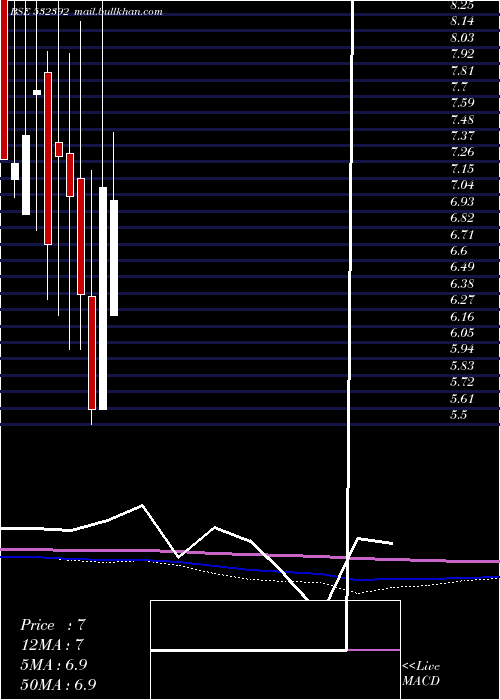Click the 7.81 axis value
This screenshot has height=700, width=500.
pos(462,71)
